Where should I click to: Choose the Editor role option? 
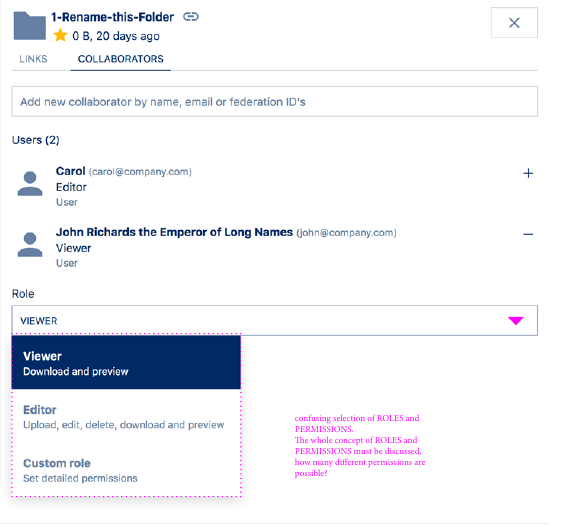(126, 417)
